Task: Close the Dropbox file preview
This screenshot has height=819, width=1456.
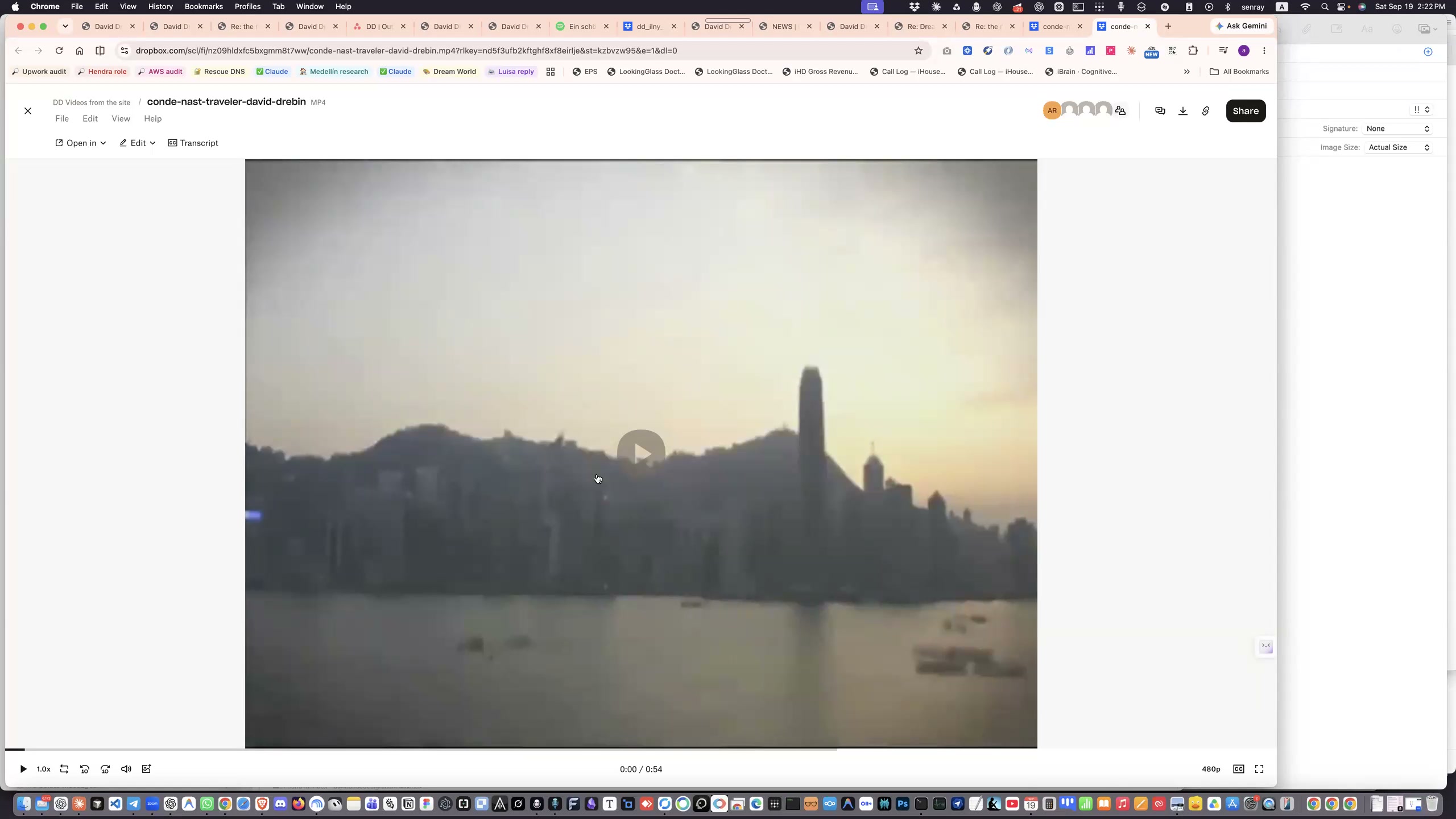Action: click(28, 111)
